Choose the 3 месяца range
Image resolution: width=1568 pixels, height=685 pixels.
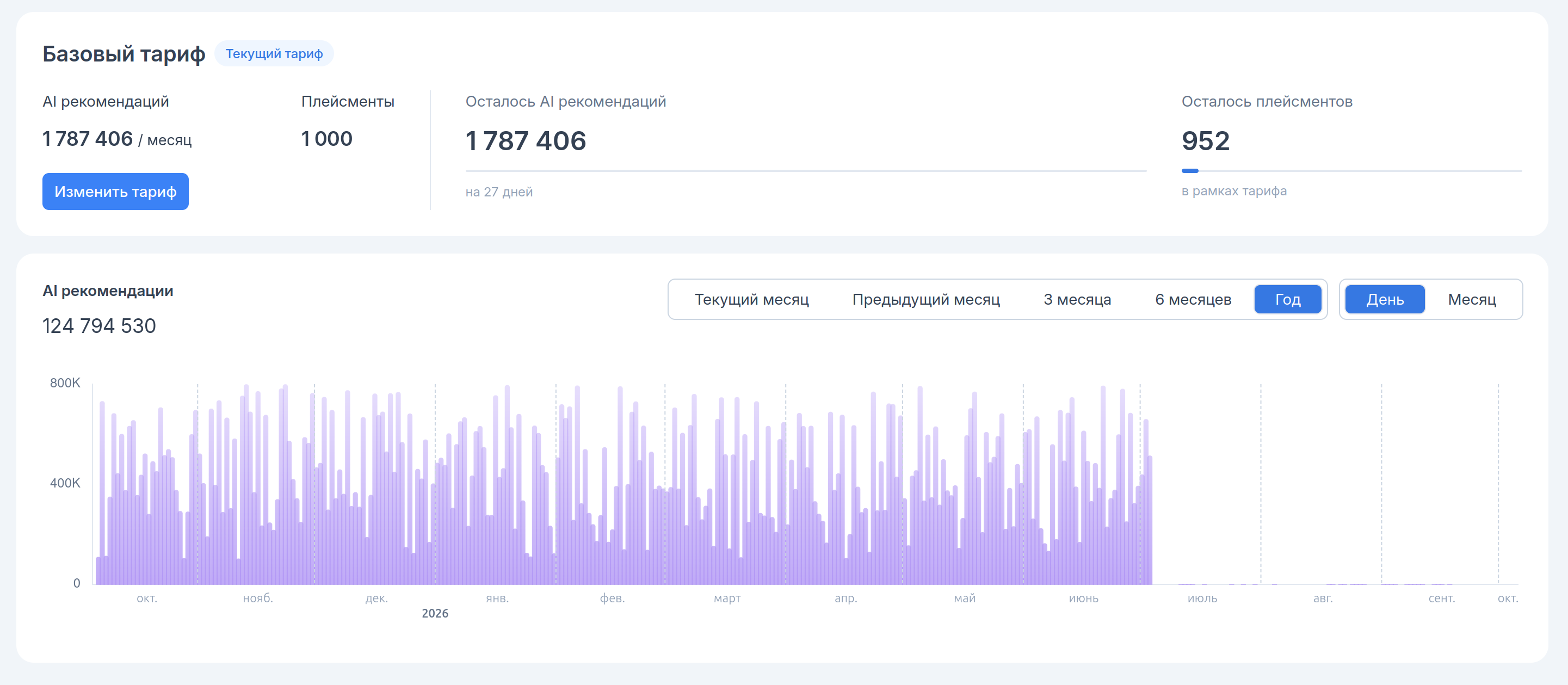click(x=1077, y=300)
